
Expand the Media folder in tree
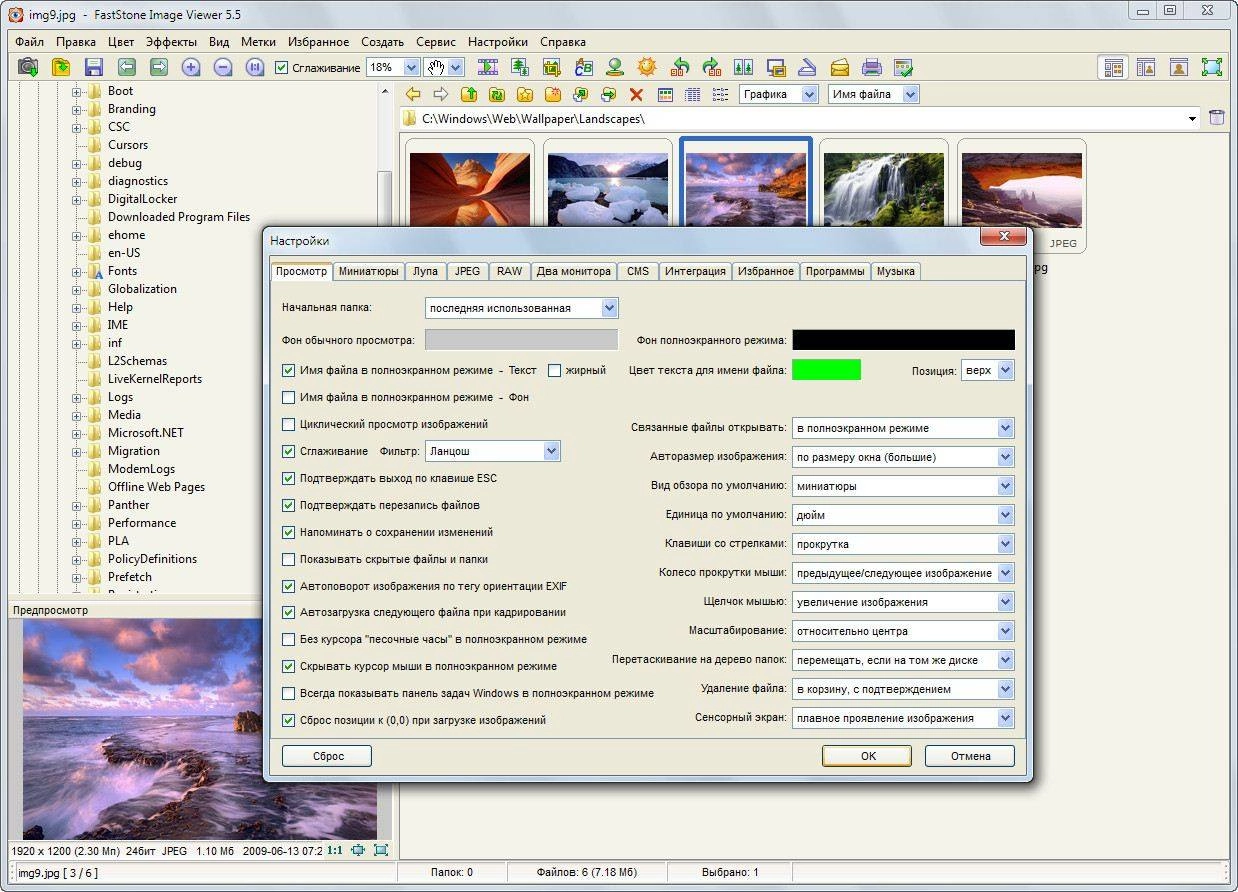pyautogui.click(x=76, y=415)
